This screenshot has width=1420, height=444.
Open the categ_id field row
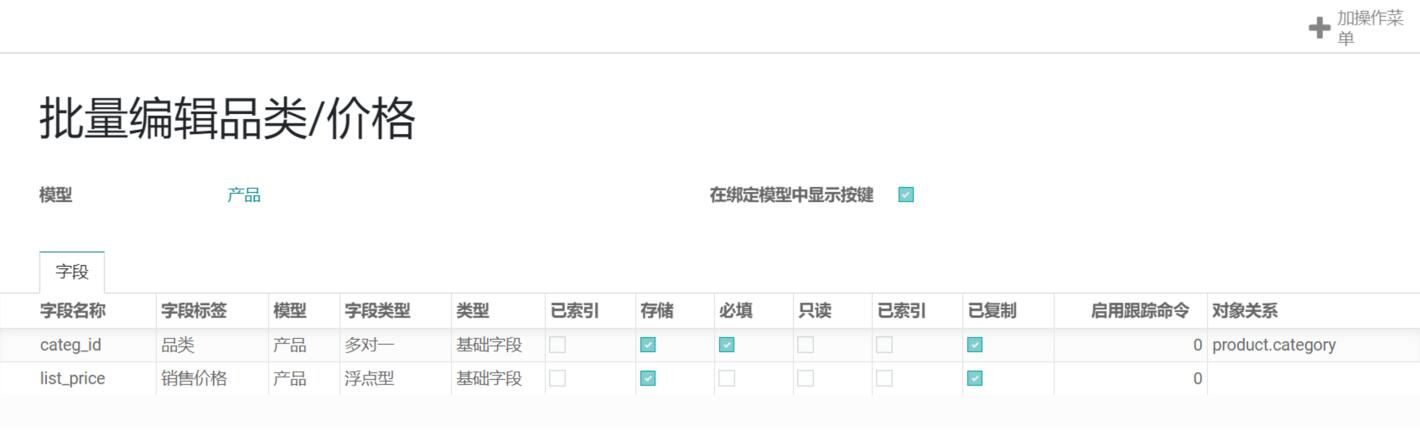pyautogui.click(x=70, y=345)
